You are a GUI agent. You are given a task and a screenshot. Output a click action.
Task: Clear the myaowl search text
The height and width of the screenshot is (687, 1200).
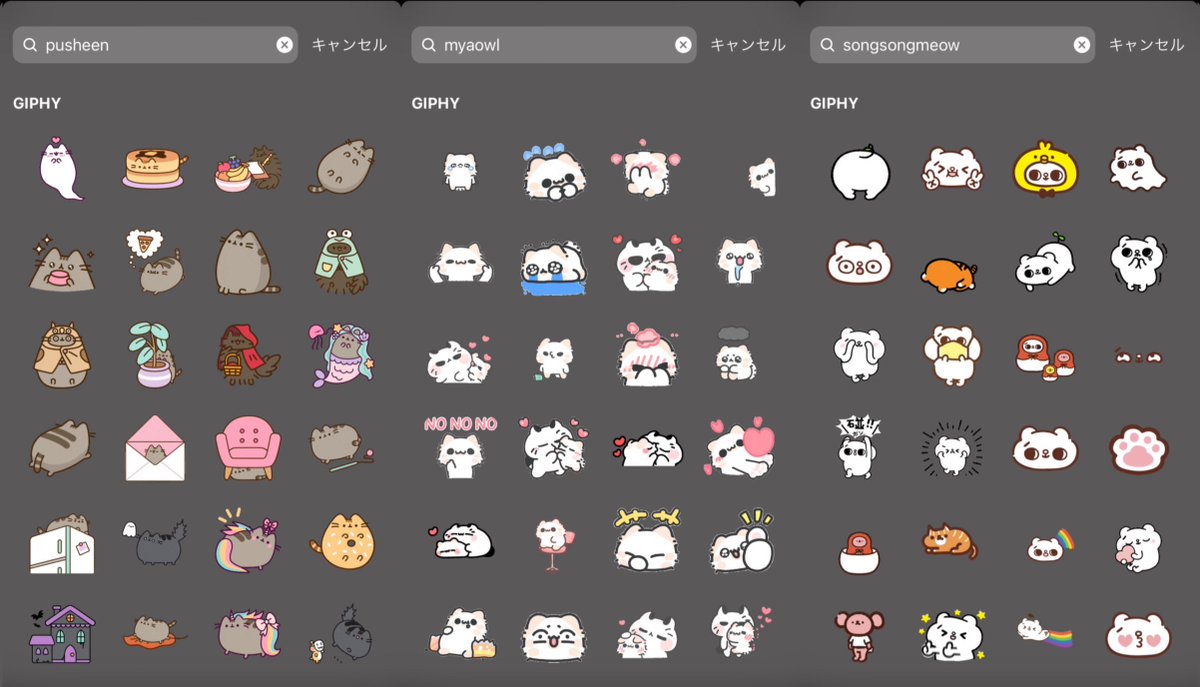tap(683, 45)
